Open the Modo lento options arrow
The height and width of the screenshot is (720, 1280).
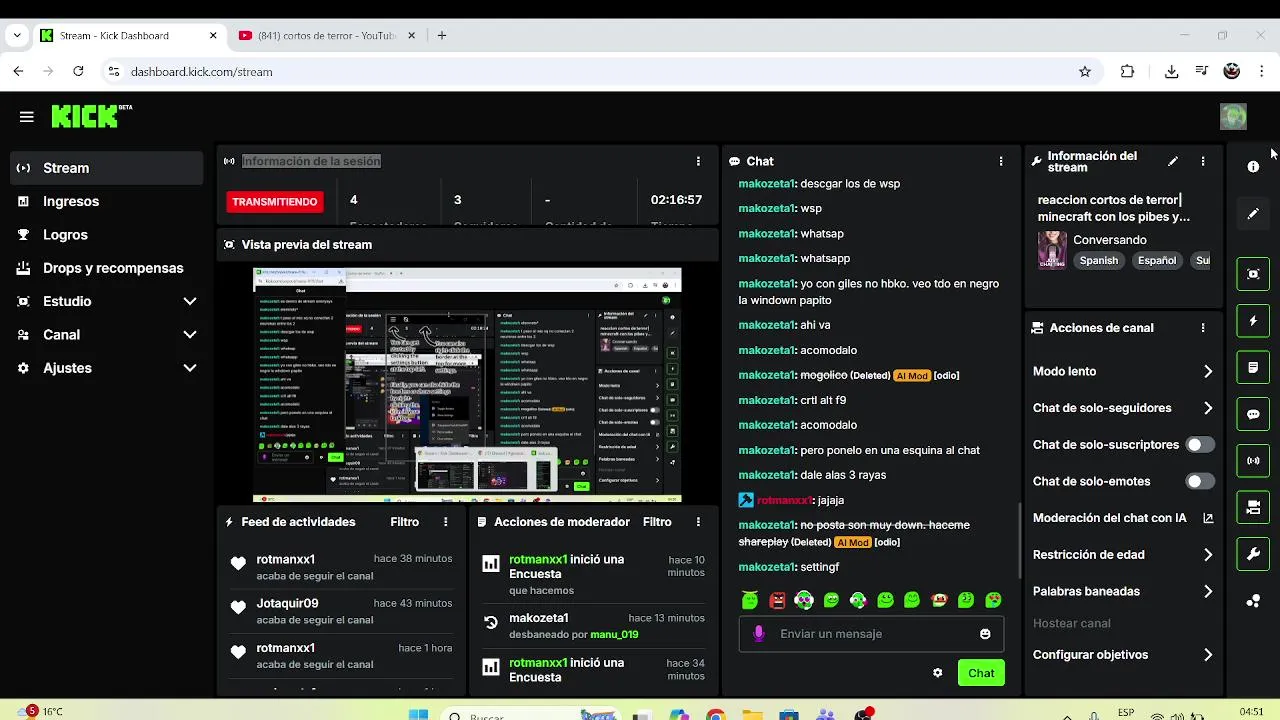tap(1208, 371)
